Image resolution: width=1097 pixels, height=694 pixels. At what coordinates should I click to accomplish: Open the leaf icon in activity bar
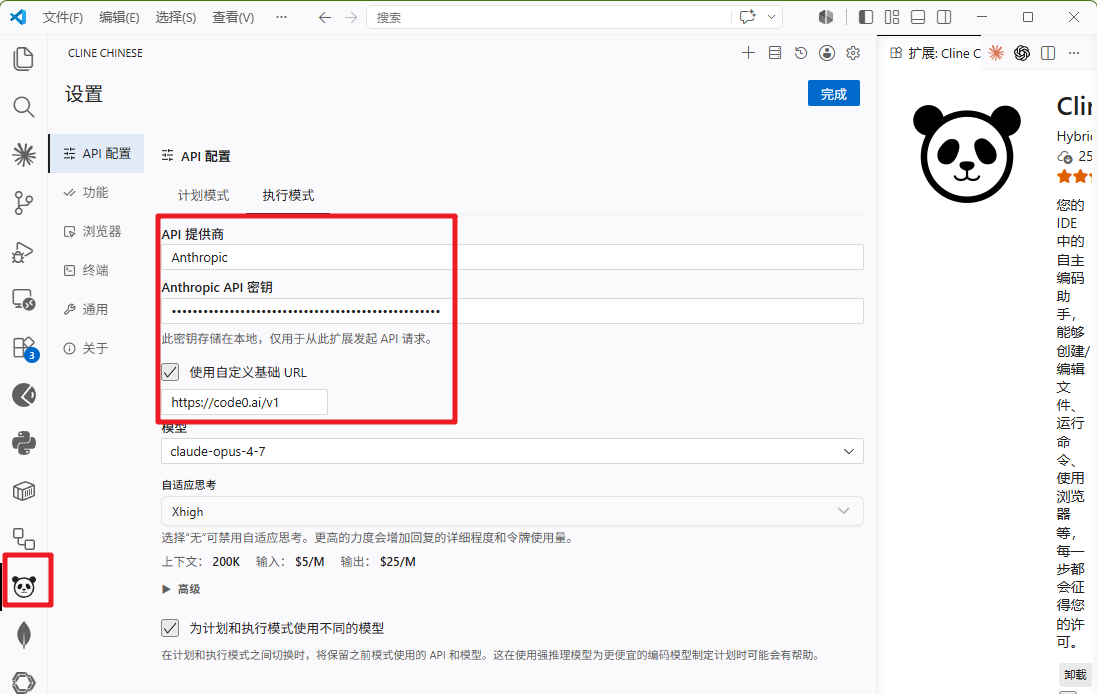24,635
